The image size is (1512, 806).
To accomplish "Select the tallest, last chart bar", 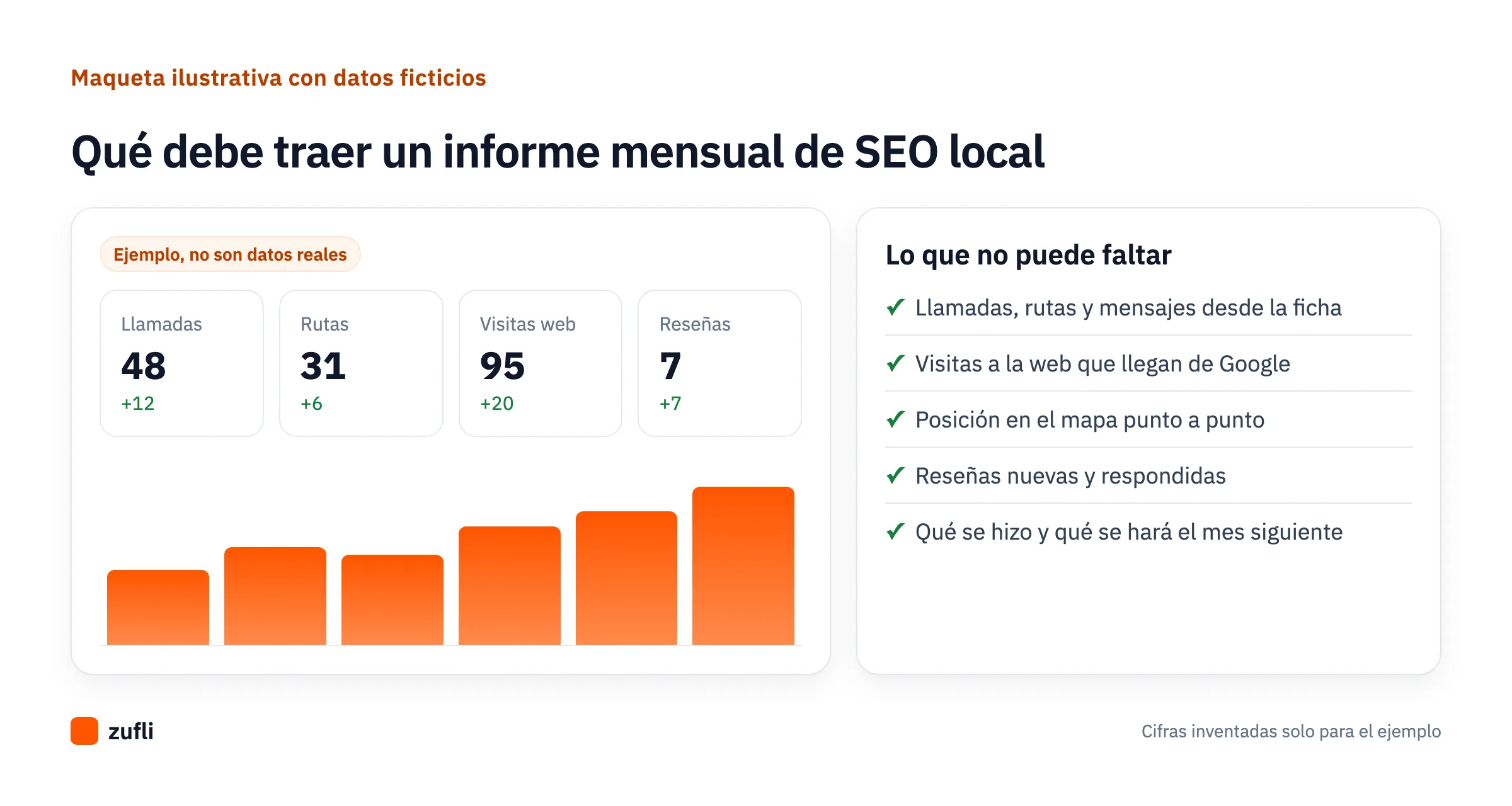I will [743, 565].
